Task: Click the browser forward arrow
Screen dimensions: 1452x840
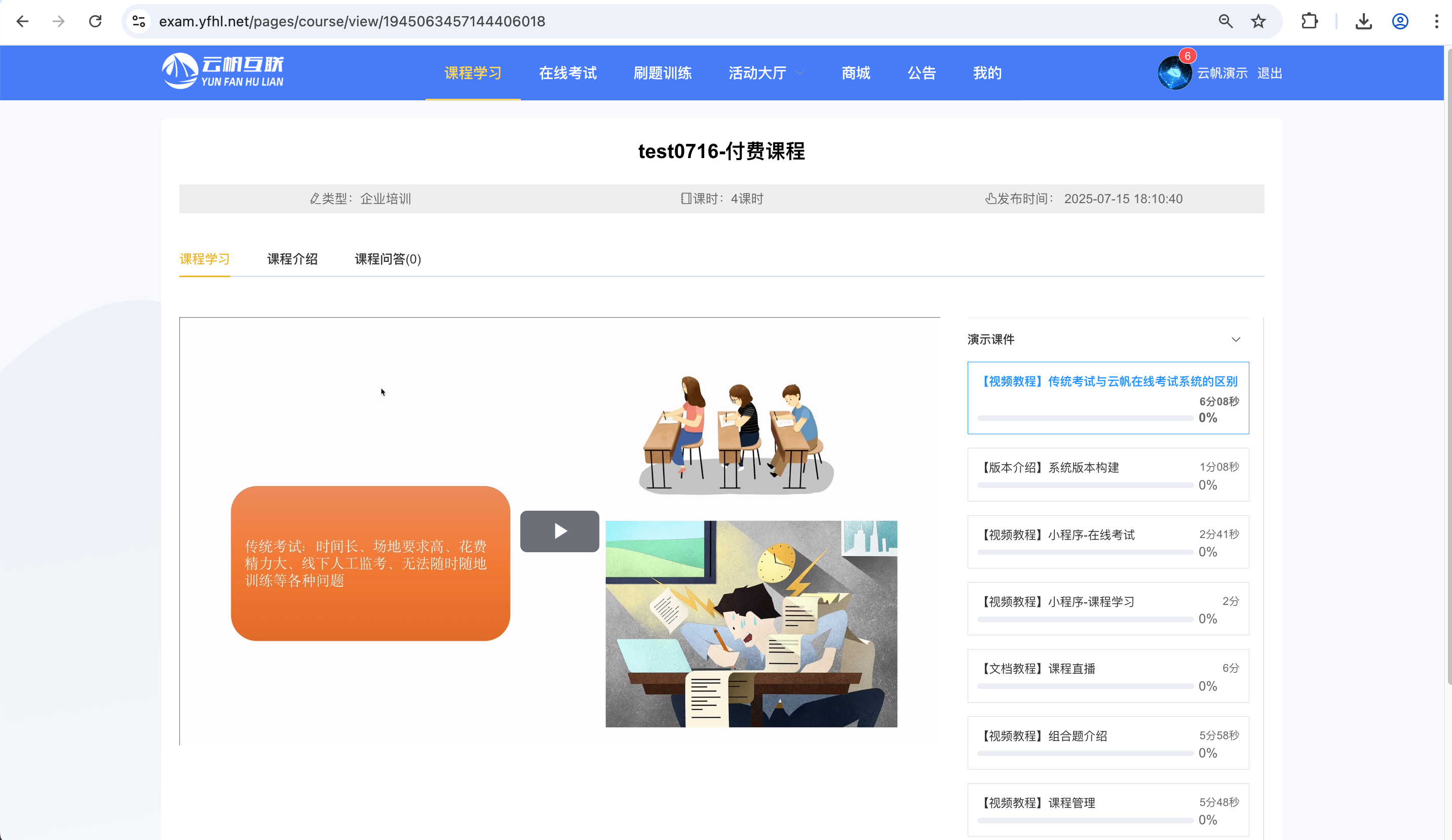Action: 59,21
